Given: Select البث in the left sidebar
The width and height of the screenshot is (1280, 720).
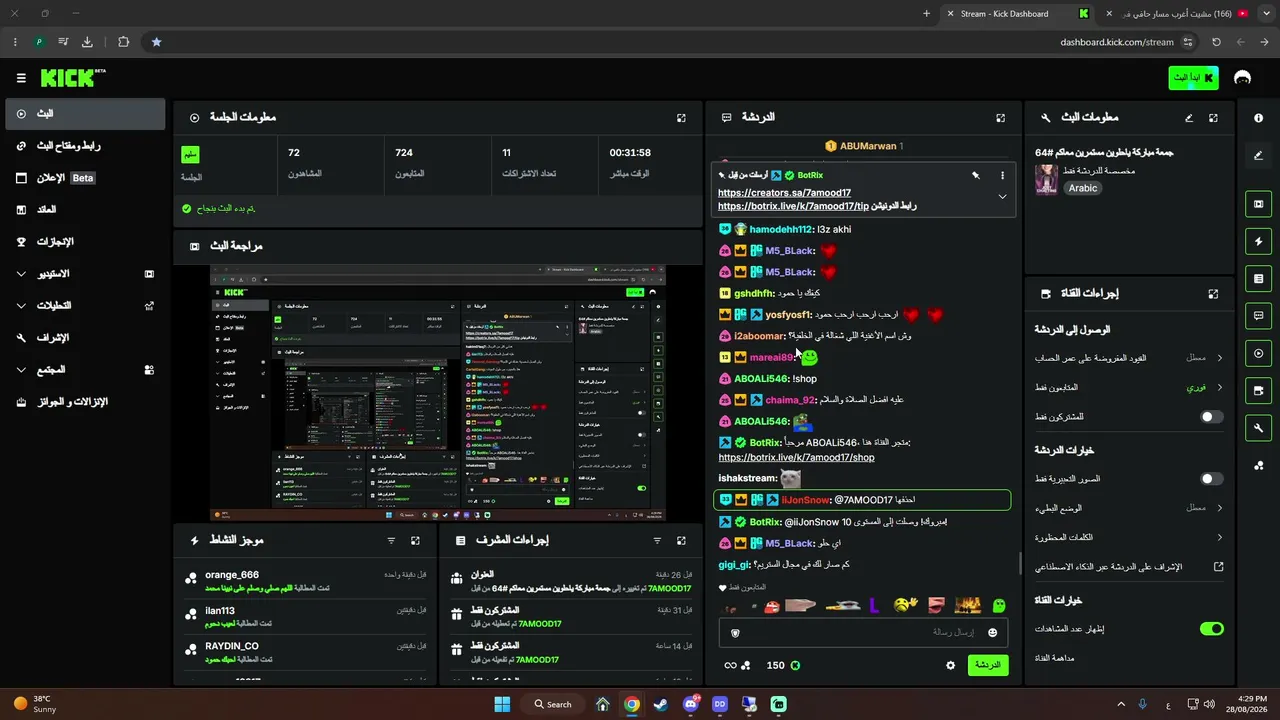Looking at the screenshot, I should tap(84, 114).
